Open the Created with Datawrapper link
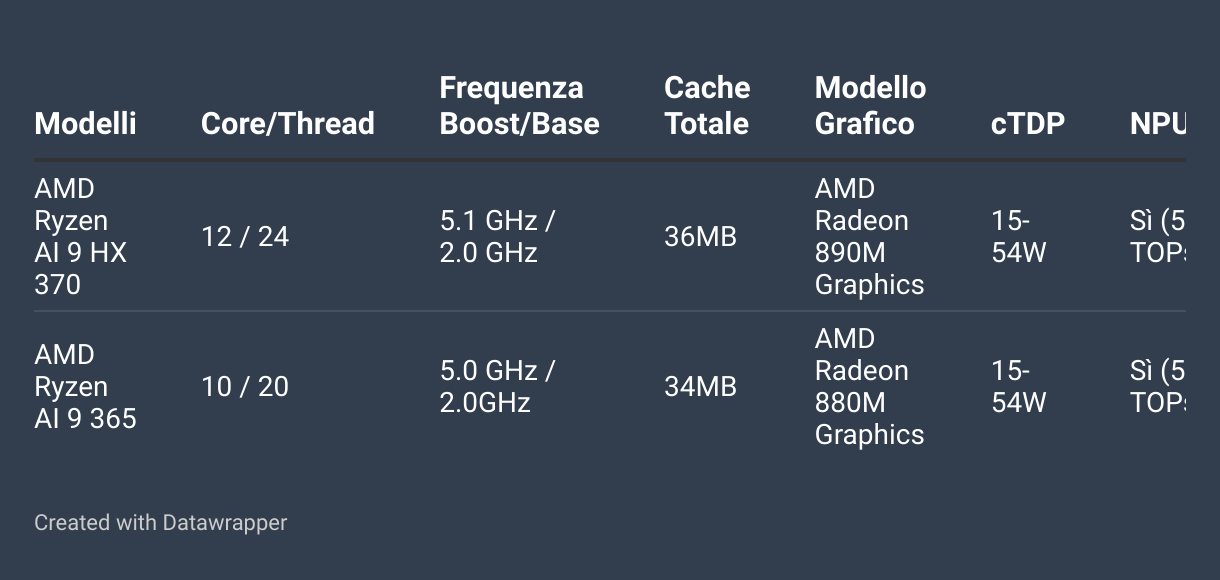Viewport: 1220px width, 580px height. pyautogui.click(x=161, y=522)
